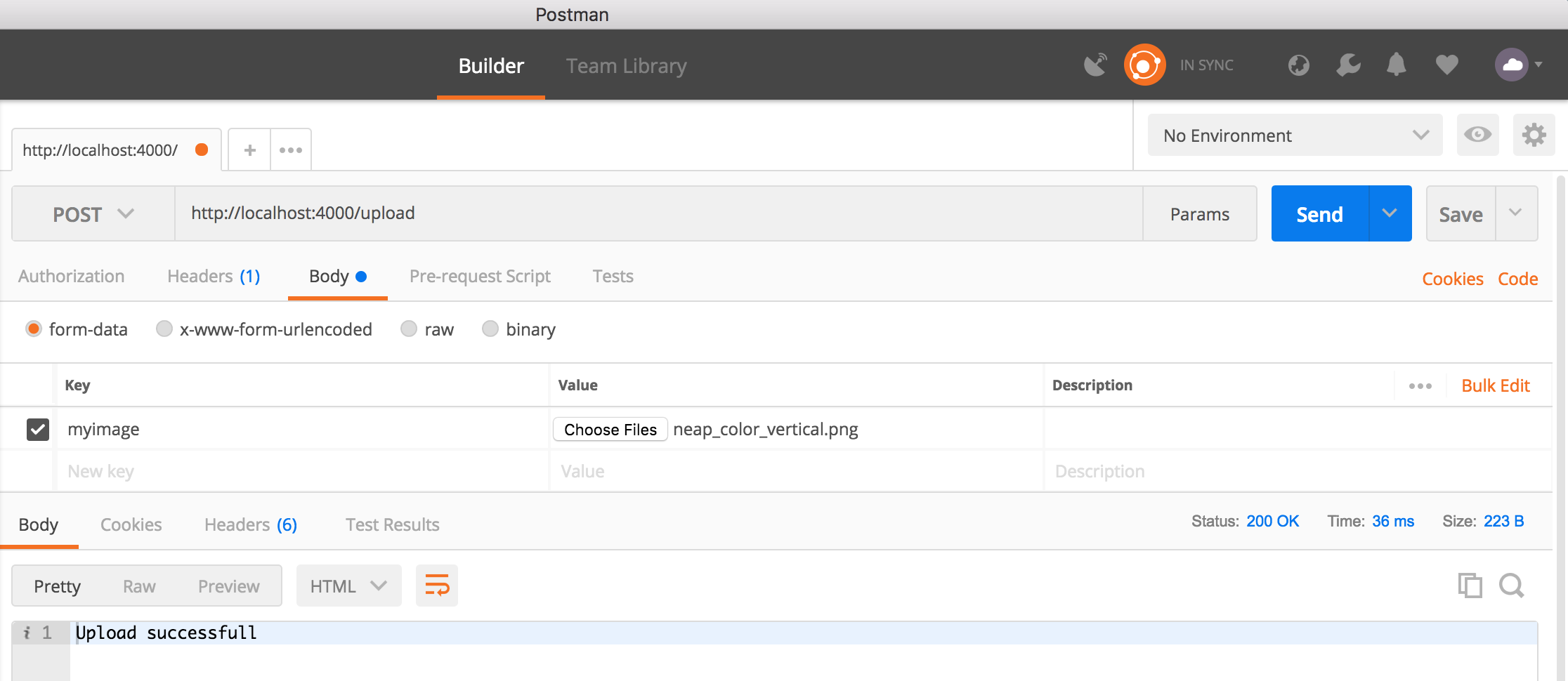This screenshot has height=681, width=1568.
Task: Click the 223 B size value
Action: 1503,521
